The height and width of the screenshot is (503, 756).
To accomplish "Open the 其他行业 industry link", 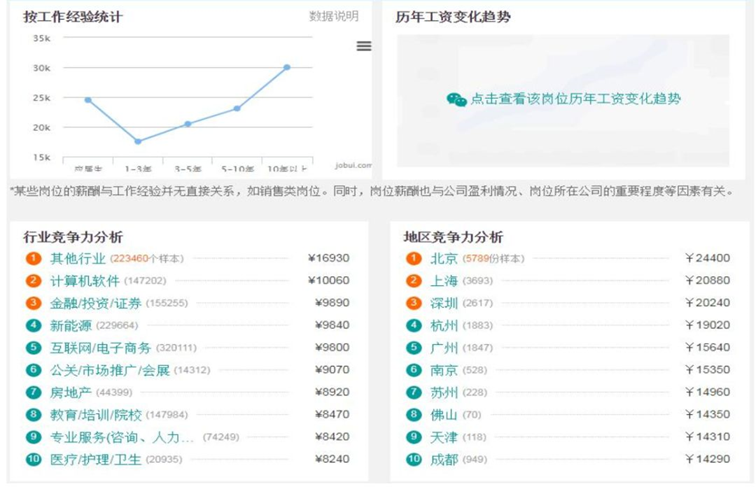I will [x=78, y=258].
